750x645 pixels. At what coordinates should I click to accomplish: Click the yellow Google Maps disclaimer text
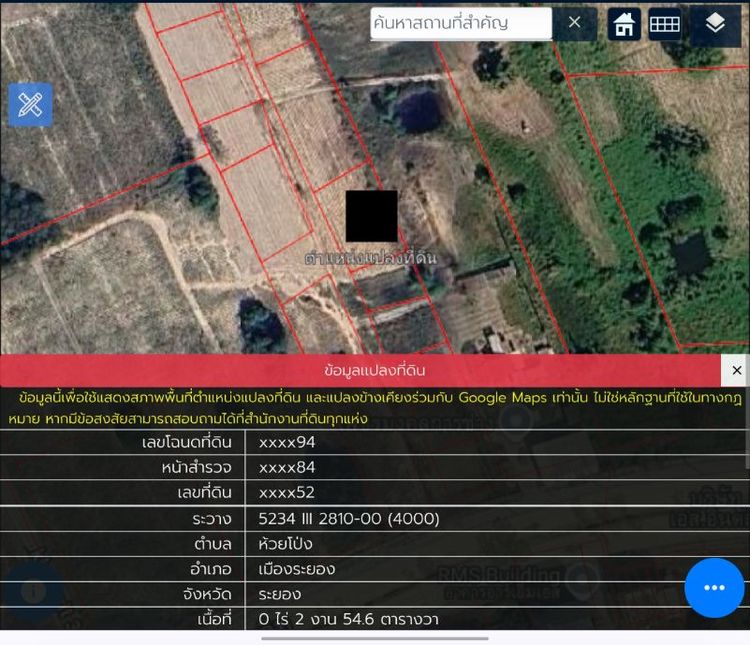[375, 408]
